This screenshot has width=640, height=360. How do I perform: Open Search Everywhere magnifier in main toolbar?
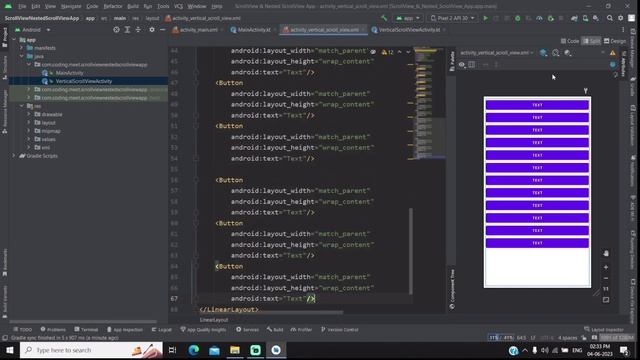click(609, 18)
